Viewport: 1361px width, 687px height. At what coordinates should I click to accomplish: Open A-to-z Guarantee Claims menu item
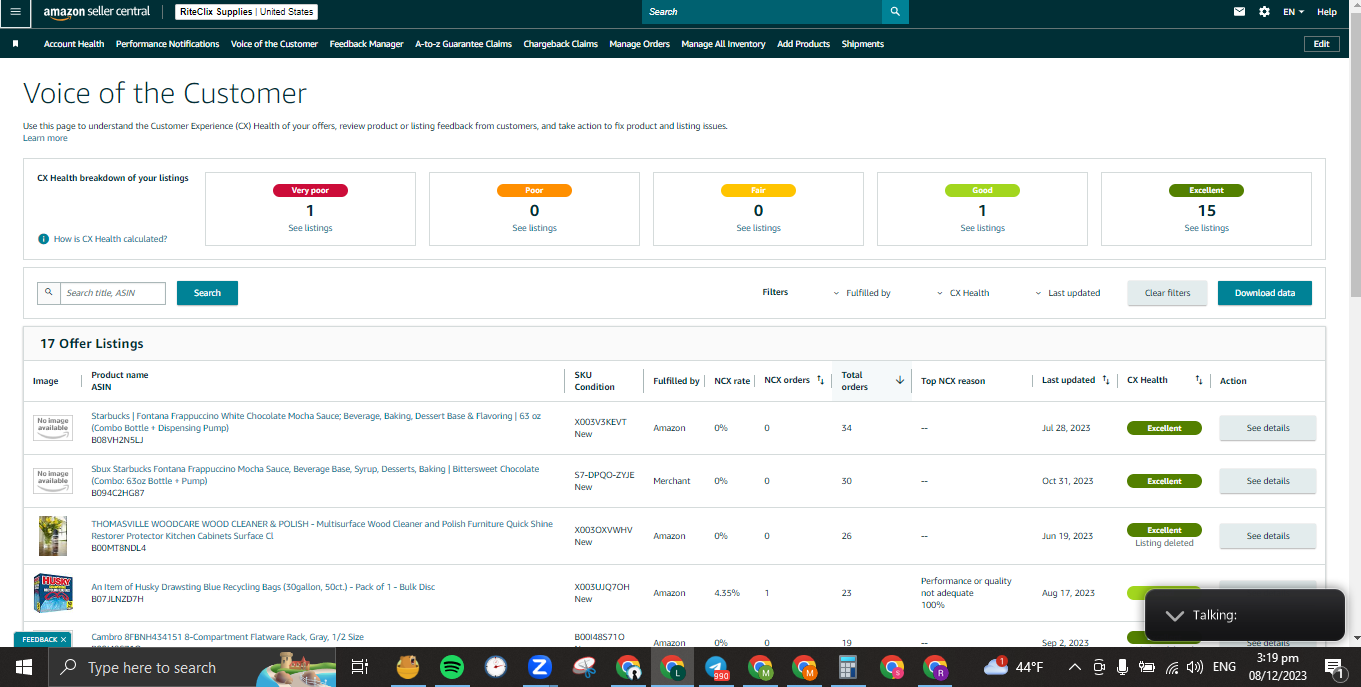coord(464,44)
